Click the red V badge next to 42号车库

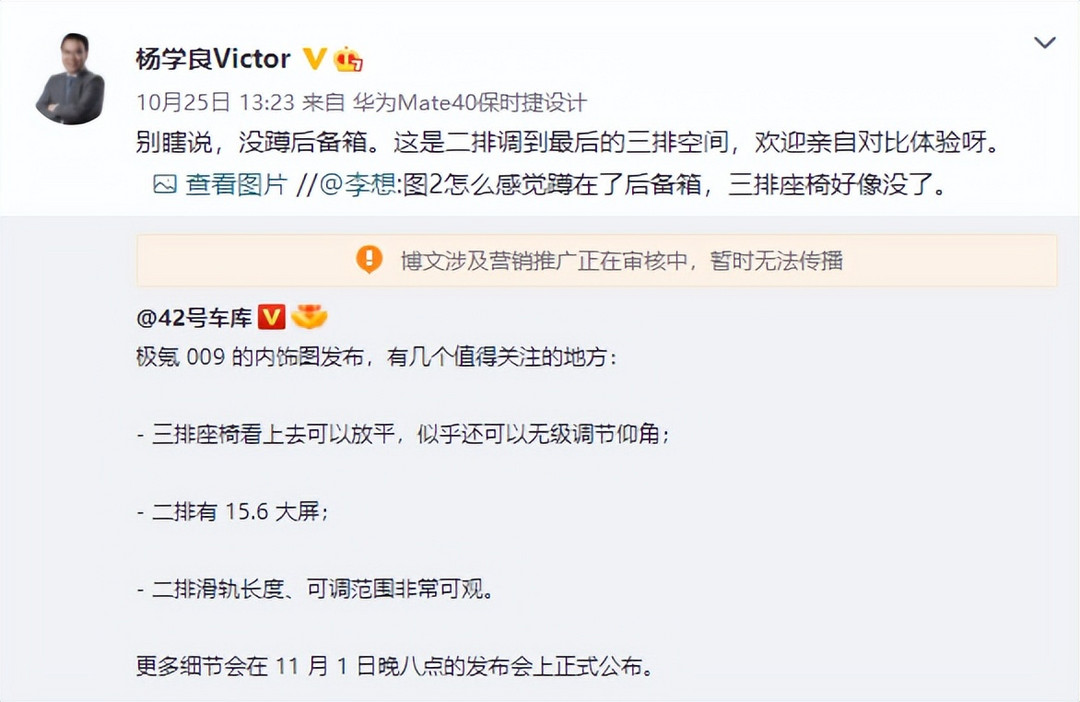(x=271, y=318)
